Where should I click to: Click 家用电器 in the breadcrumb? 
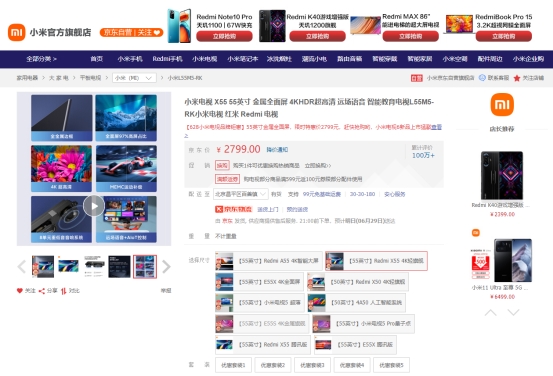27,78
